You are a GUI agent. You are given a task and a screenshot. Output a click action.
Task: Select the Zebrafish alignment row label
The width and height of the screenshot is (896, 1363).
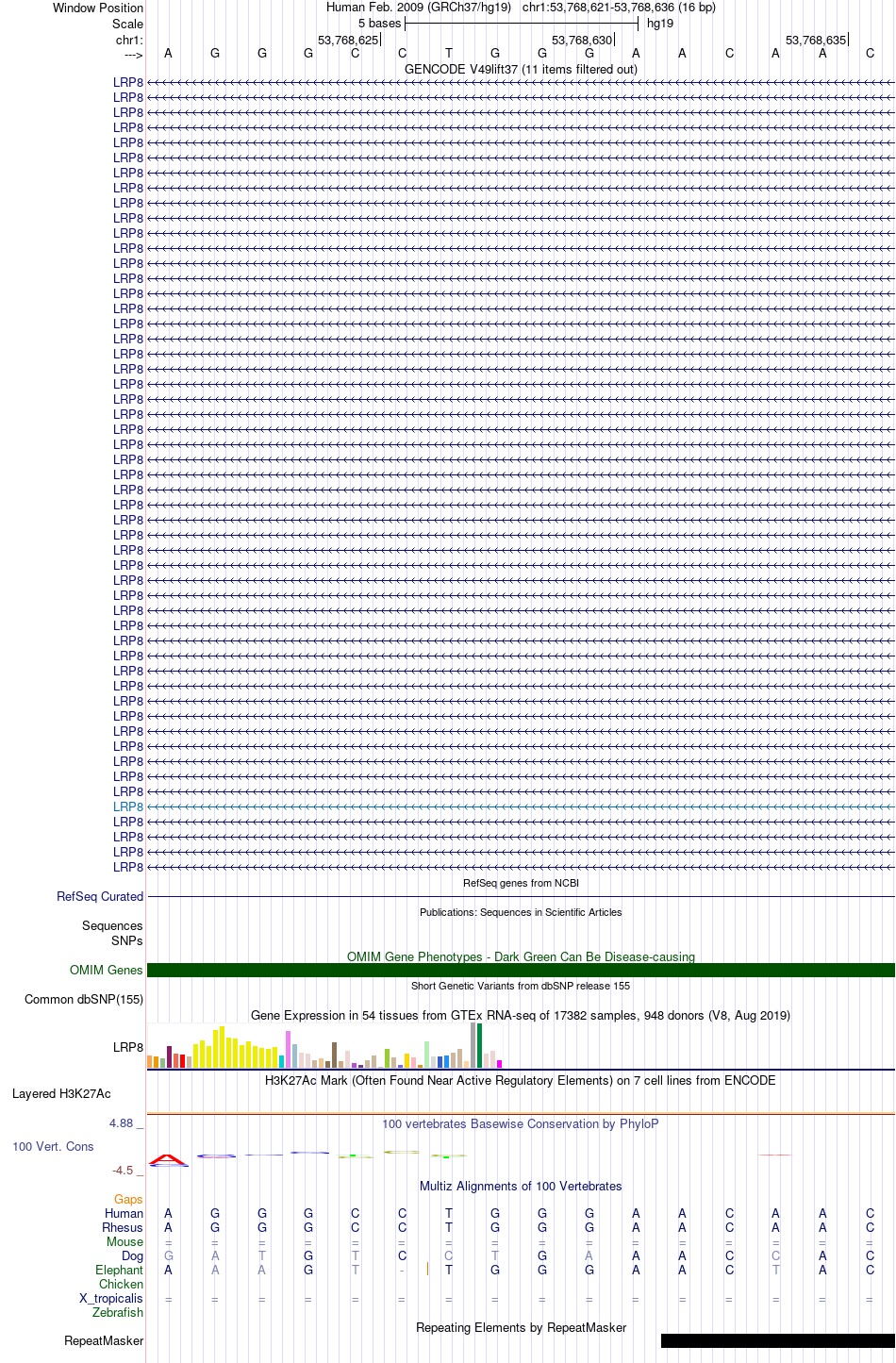pyautogui.click(x=118, y=1312)
